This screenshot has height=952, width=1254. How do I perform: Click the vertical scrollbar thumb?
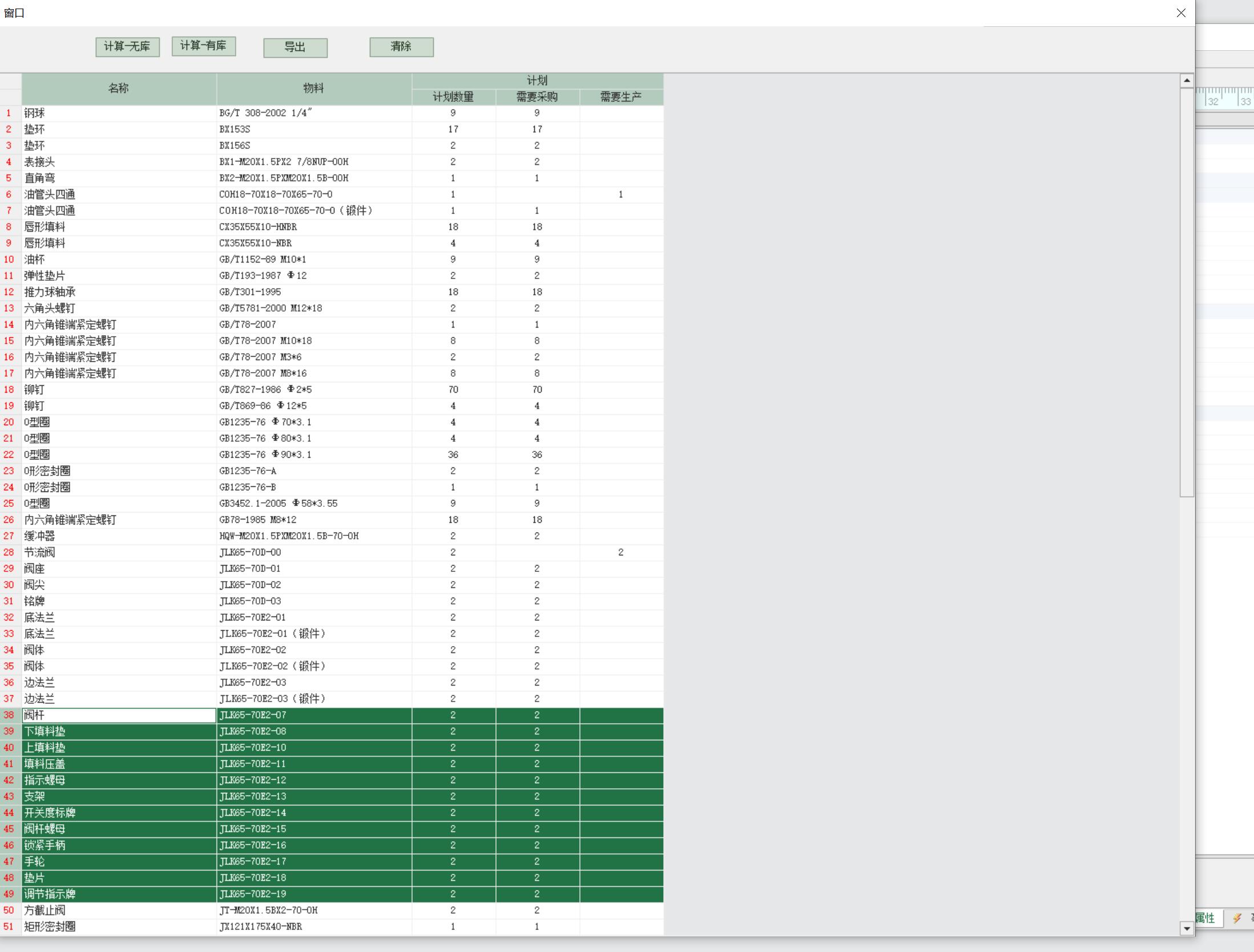click(1187, 292)
